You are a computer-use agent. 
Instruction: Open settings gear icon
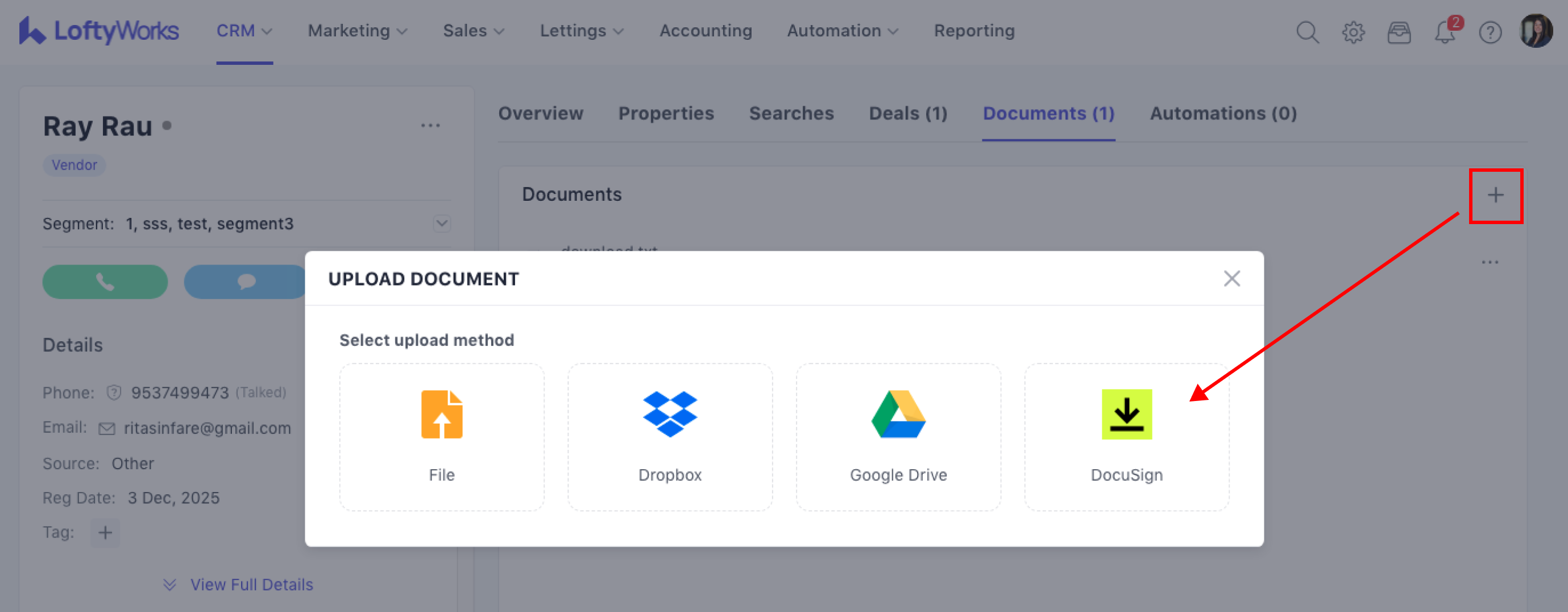tap(1353, 32)
